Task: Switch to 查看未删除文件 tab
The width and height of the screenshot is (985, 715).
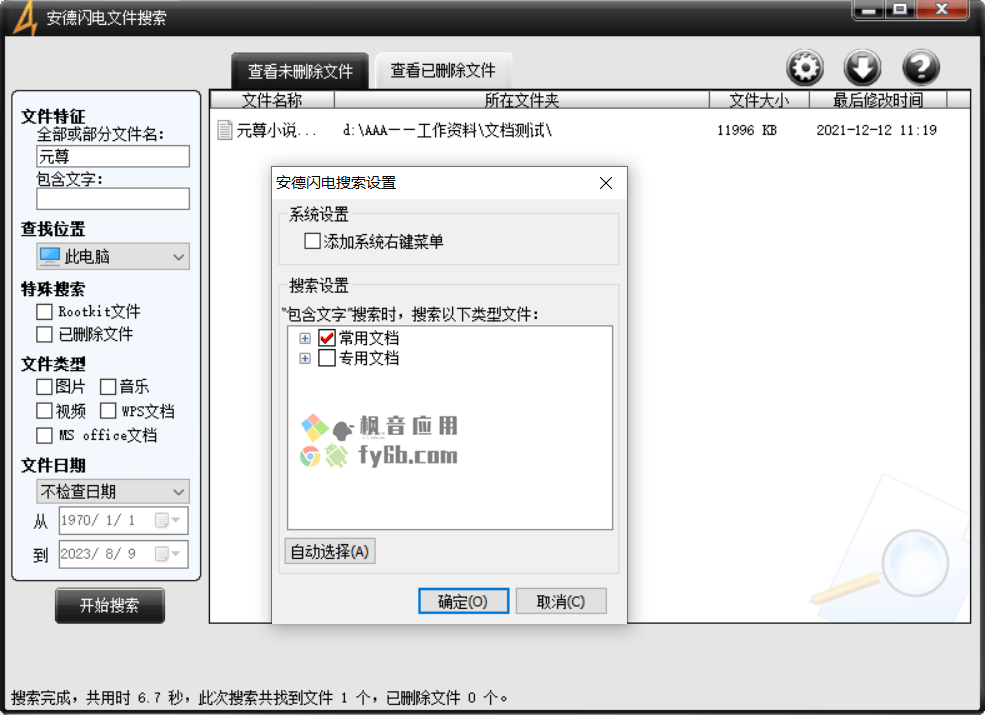Action: 300,71
